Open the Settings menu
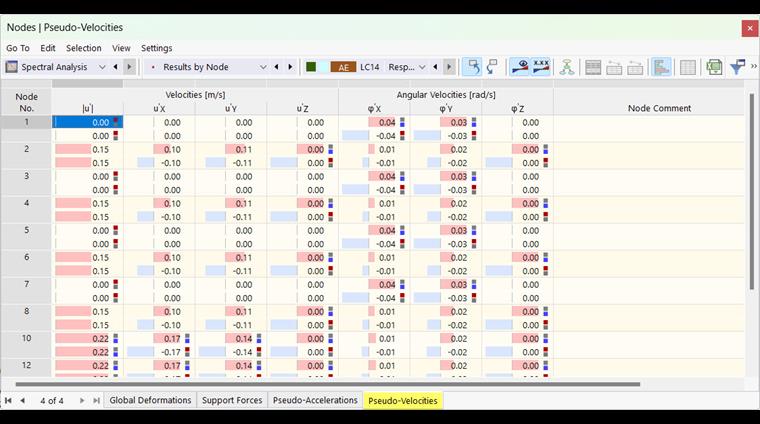The width and height of the screenshot is (760, 424). (157, 48)
